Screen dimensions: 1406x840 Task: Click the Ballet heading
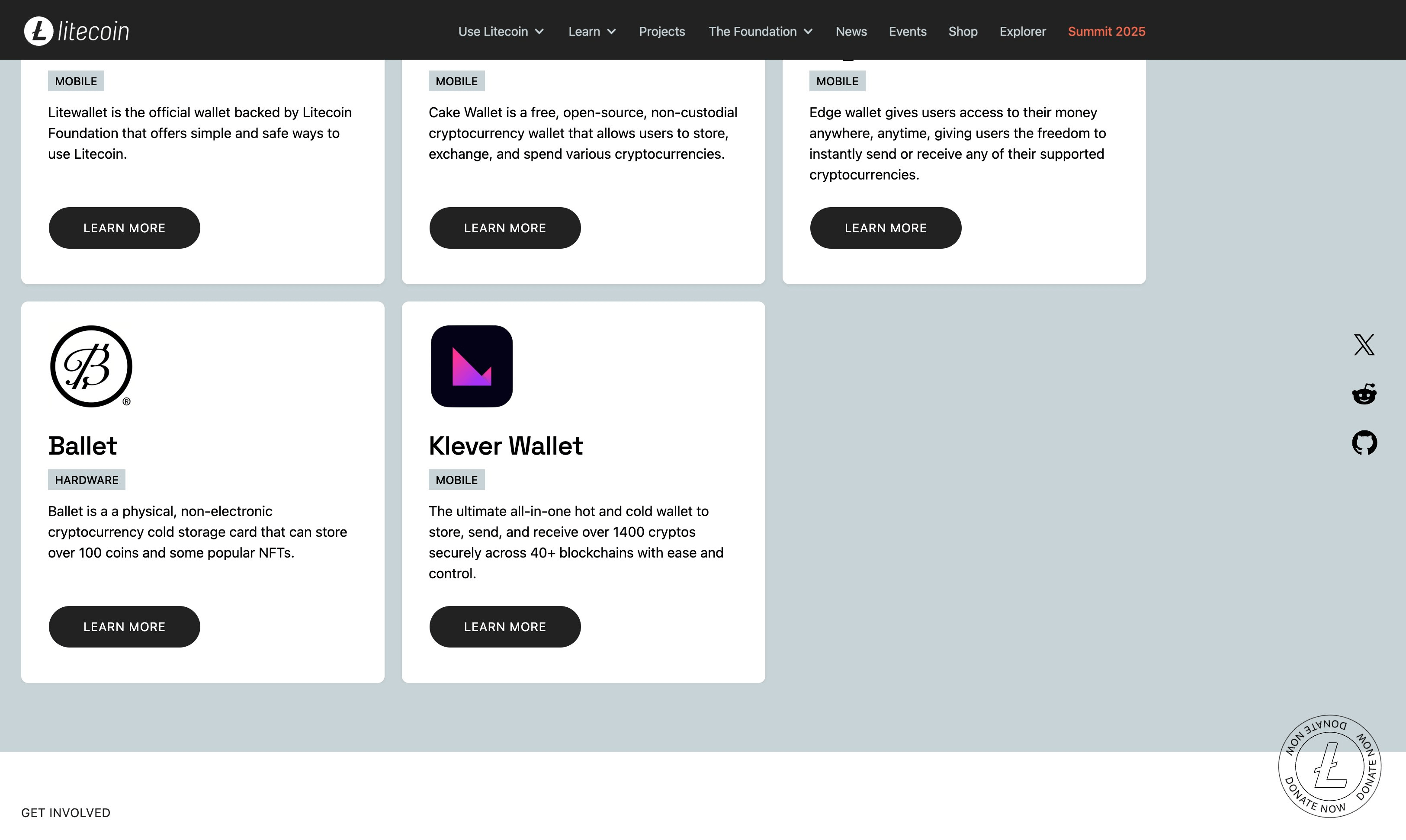pyautogui.click(x=83, y=446)
